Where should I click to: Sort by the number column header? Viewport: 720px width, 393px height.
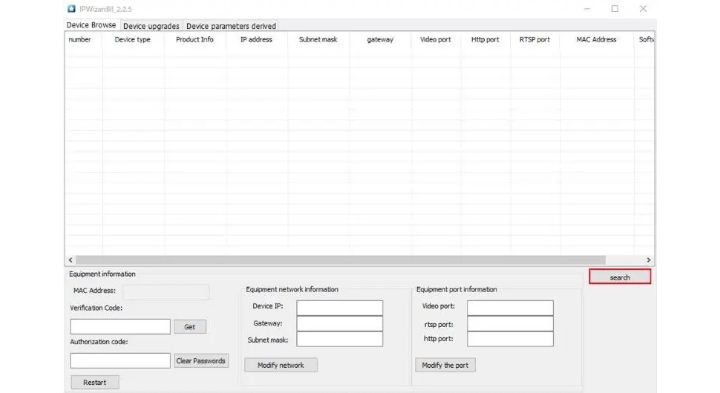click(84, 40)
